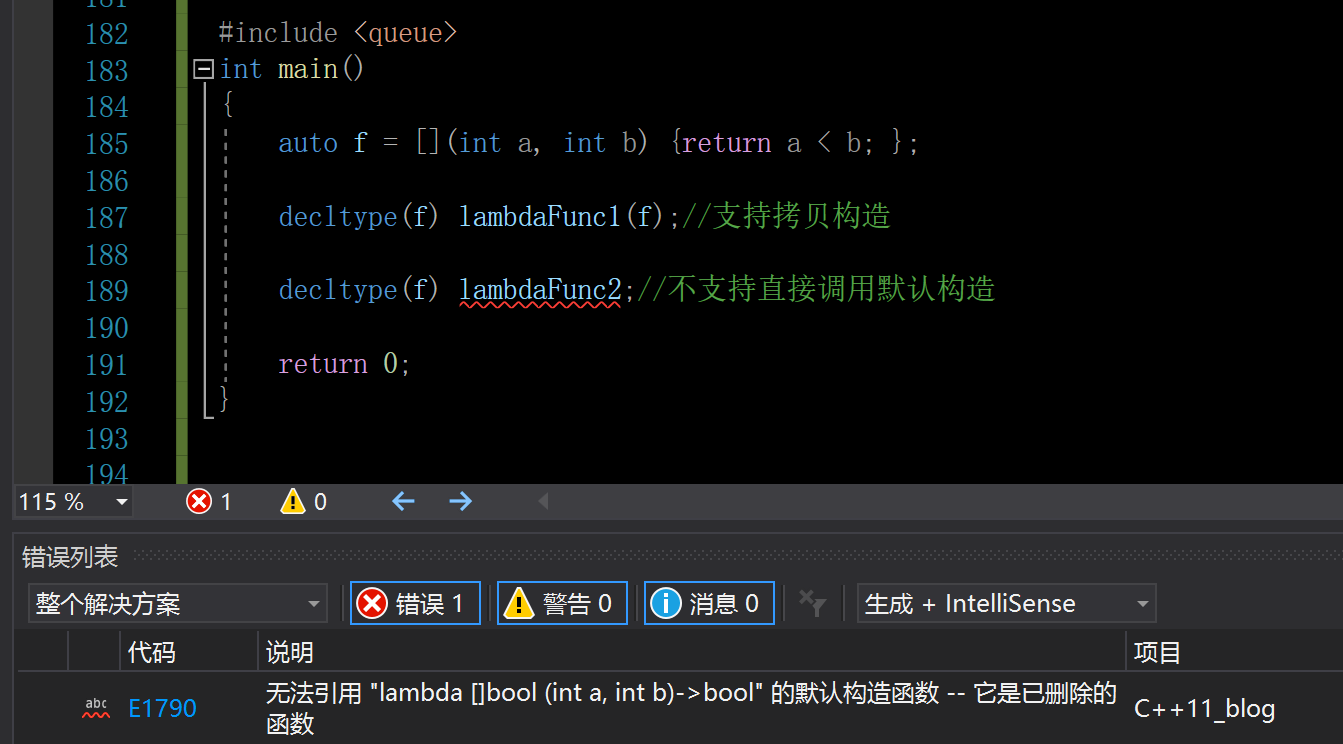Collapse the main function code block
Image resolution: width=1343 pixels, height=744 pixels.
click(x=203, y=70)
